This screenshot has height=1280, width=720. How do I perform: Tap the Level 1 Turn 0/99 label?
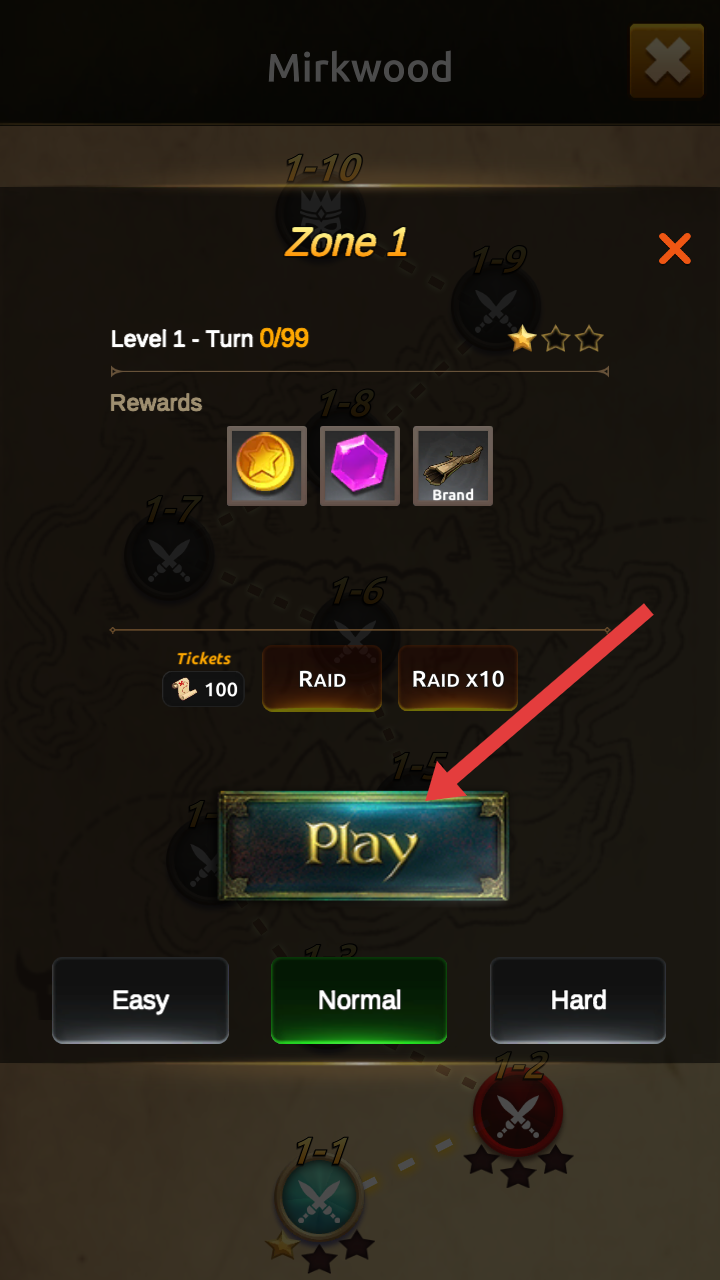click(210, 339)
